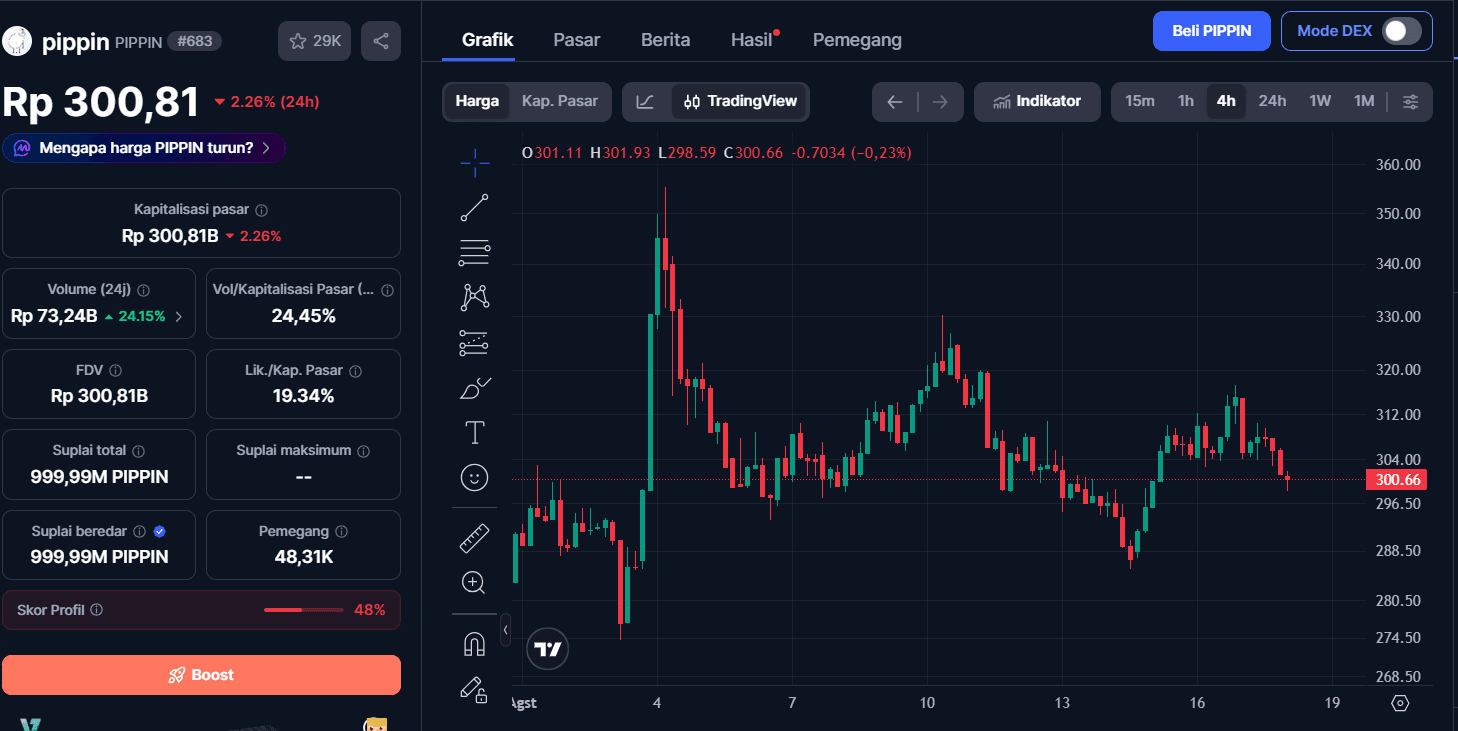This screenshot has width=1458, height=731.
Task: Click the 24,45% Vol/Kapitalisasi value
Action: point(304,316)
